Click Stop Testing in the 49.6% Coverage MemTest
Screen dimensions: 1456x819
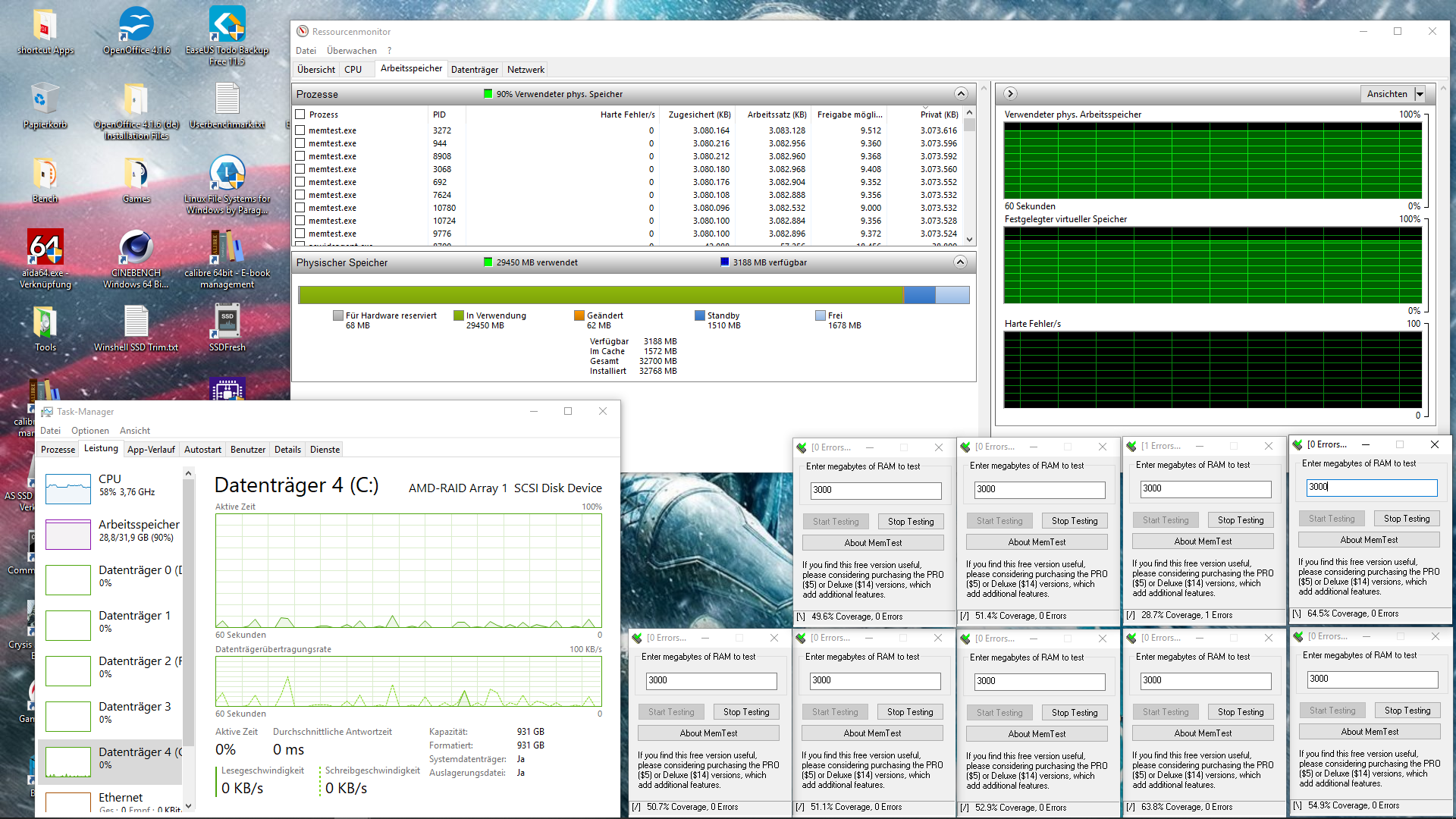pyautogui.click(x=911, y=522)
